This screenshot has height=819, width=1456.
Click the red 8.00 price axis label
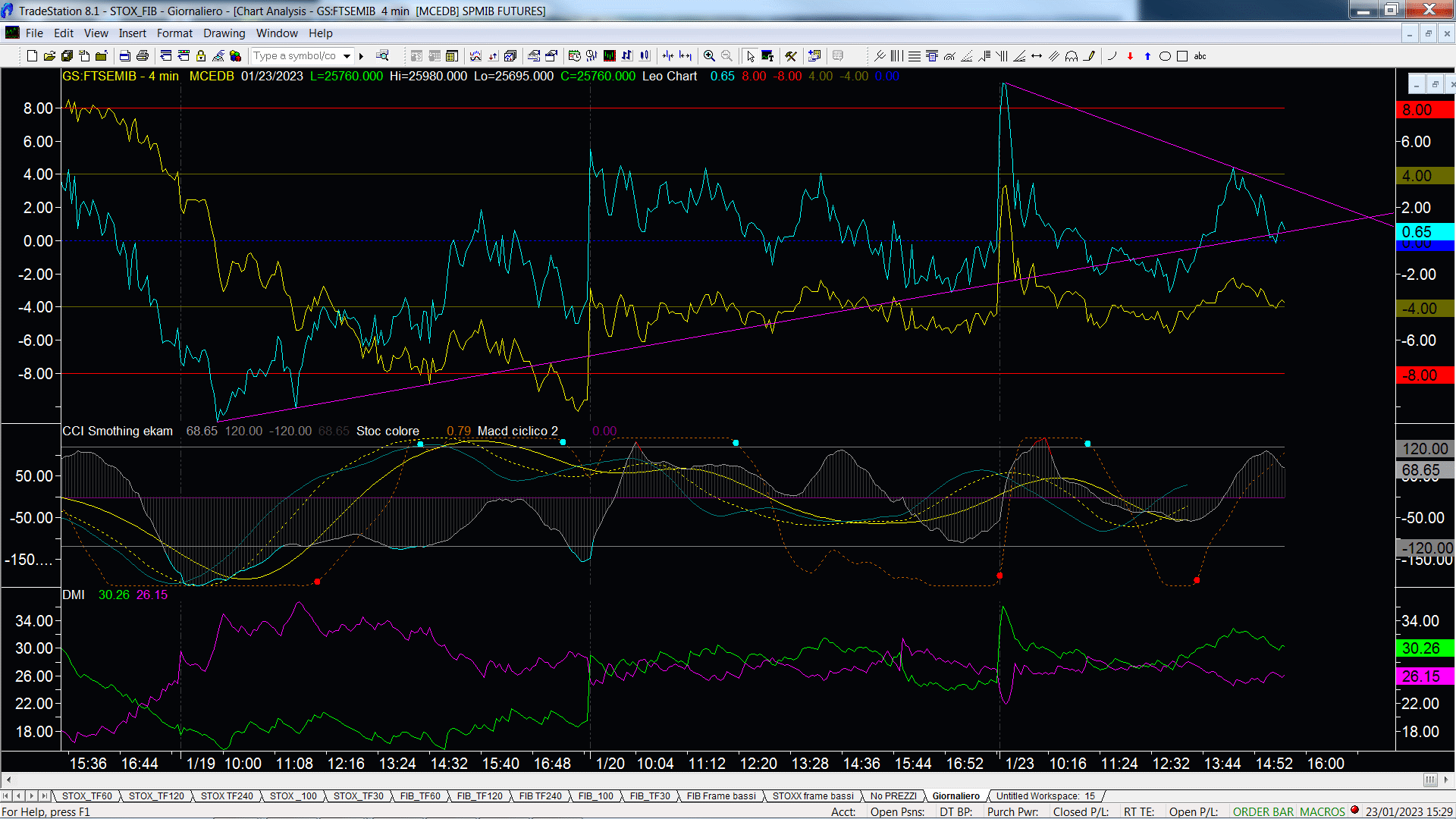1424,110
